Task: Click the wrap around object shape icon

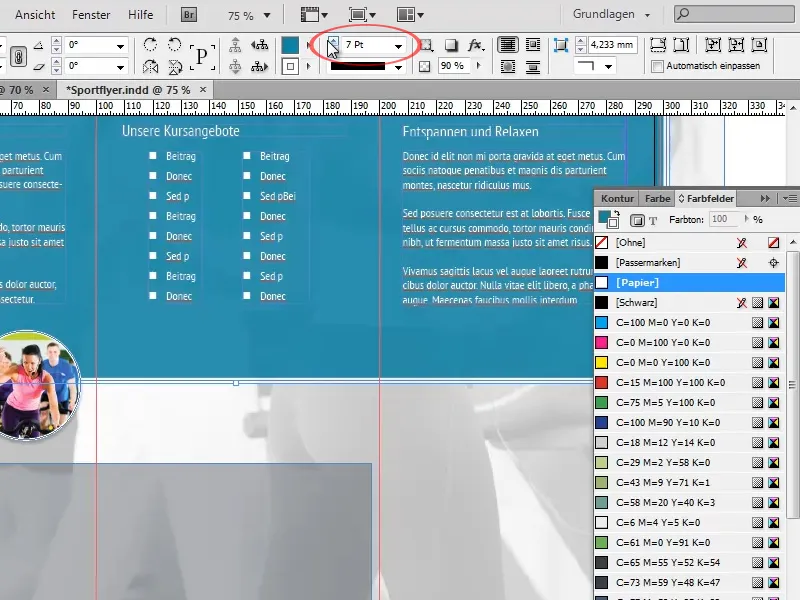Action: coord(508,66)
